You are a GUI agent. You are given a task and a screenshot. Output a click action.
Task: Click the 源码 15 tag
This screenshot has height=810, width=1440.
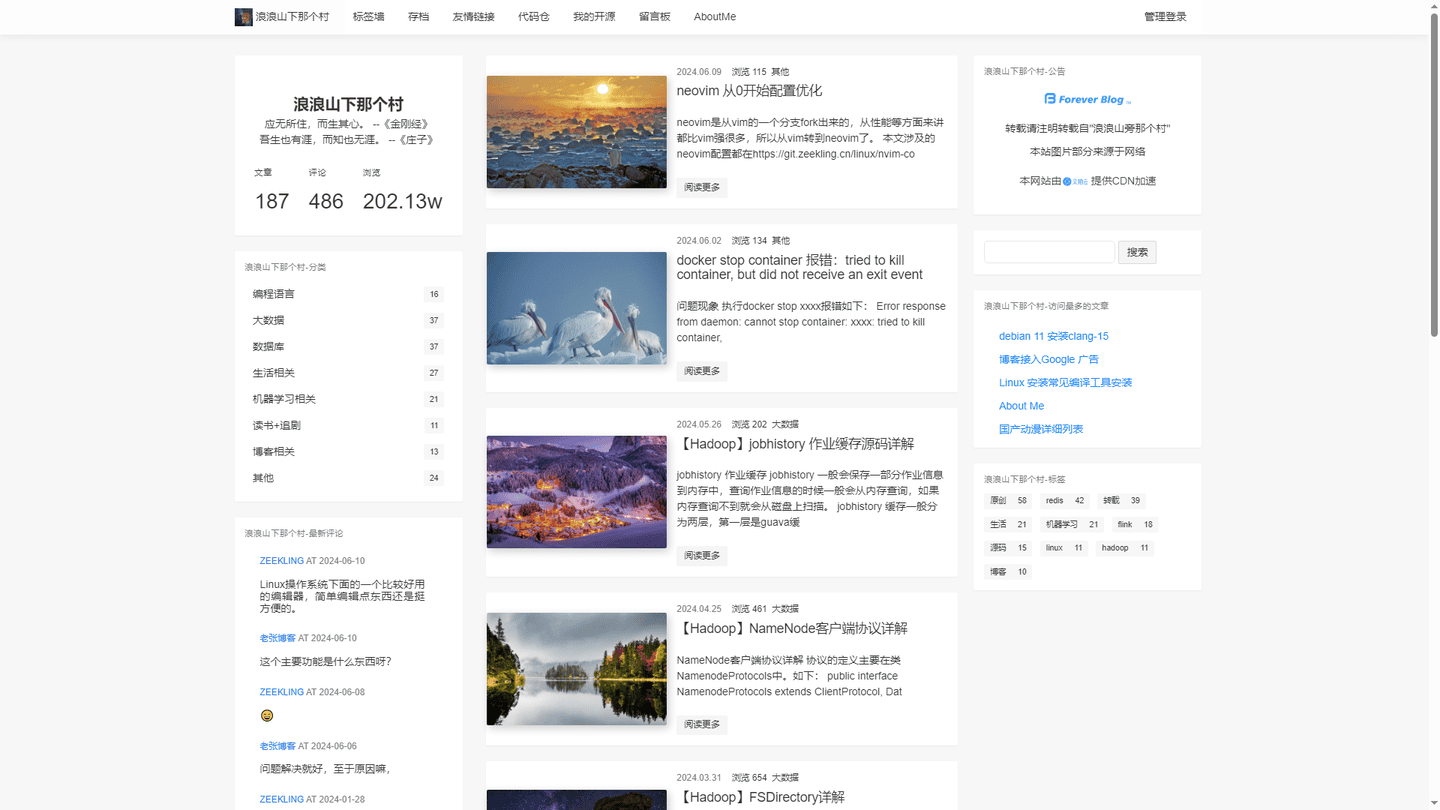[1008, 548]
